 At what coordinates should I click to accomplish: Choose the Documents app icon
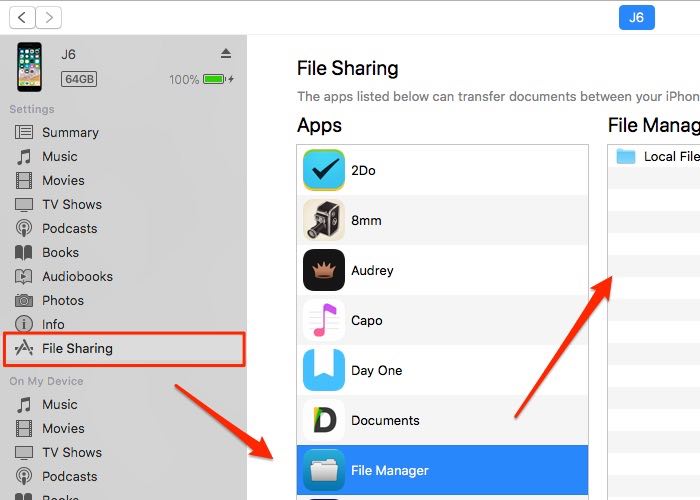pyautogui.click(x=324, y=420)
